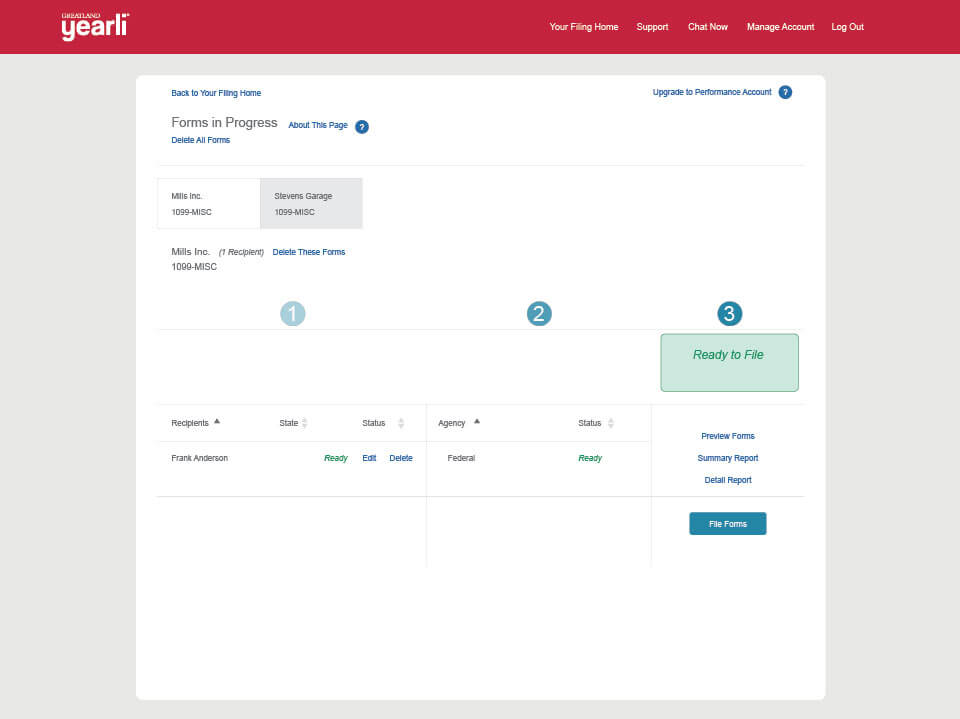This screenshot has width=960, height=719.
Task: Select the Mills Inc. 1099-MISC tab
Action: (208, 204)
